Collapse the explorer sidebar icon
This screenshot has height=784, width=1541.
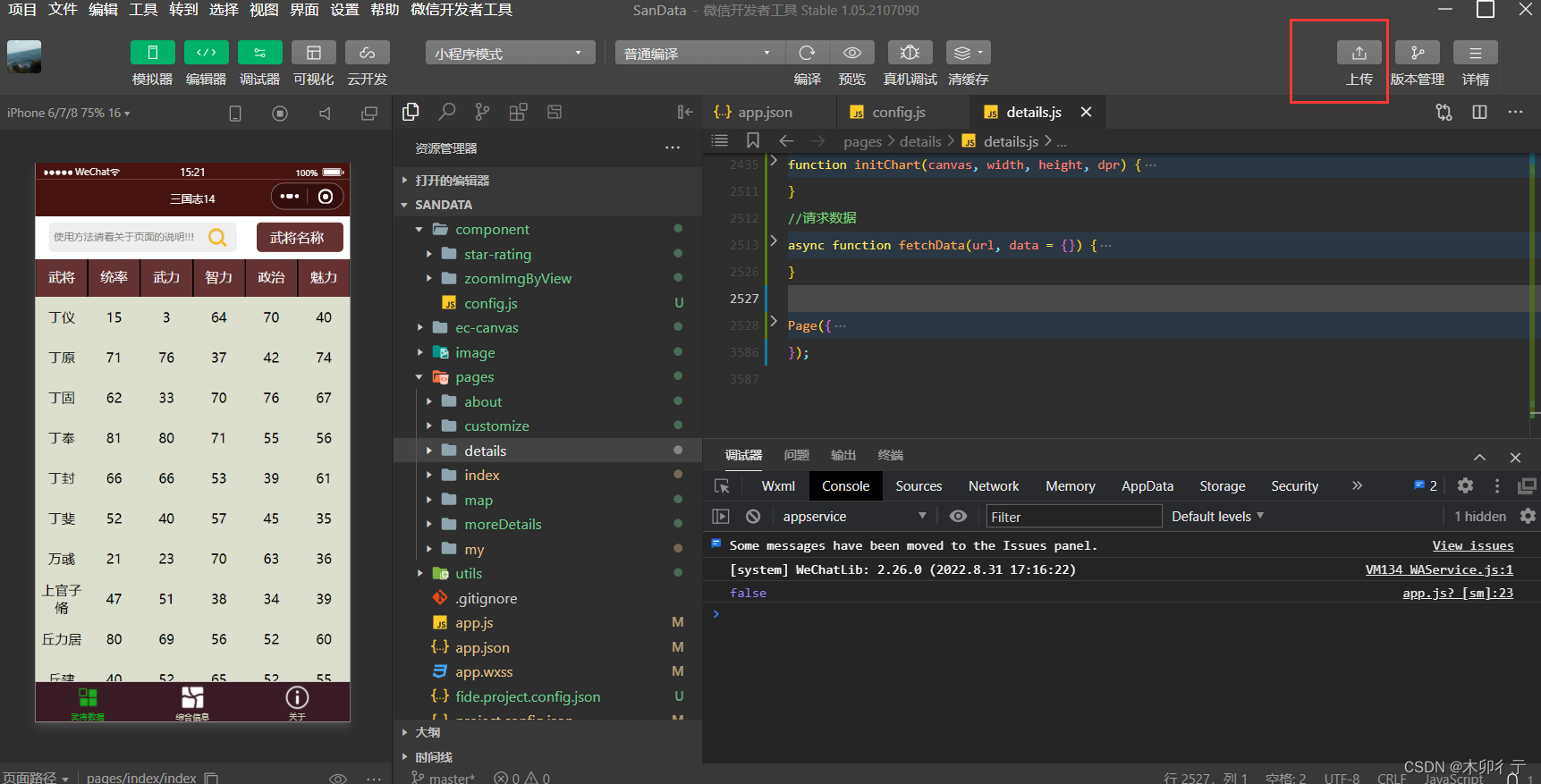pos(685,112)
